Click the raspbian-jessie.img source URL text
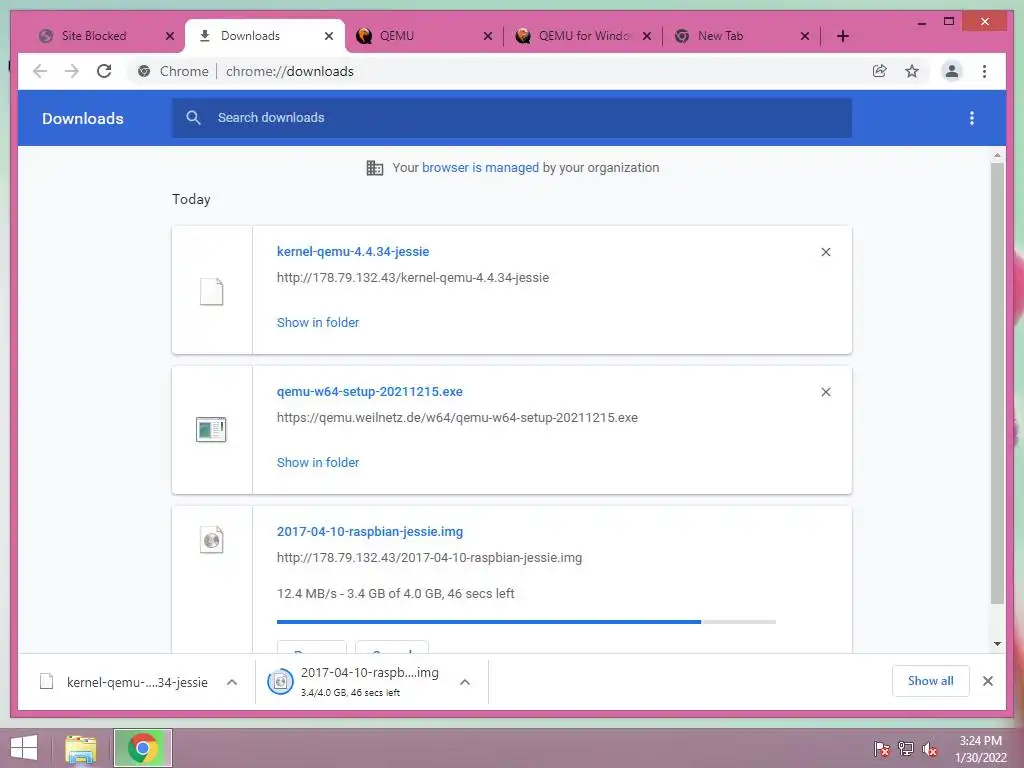 [x=429, y=557]
